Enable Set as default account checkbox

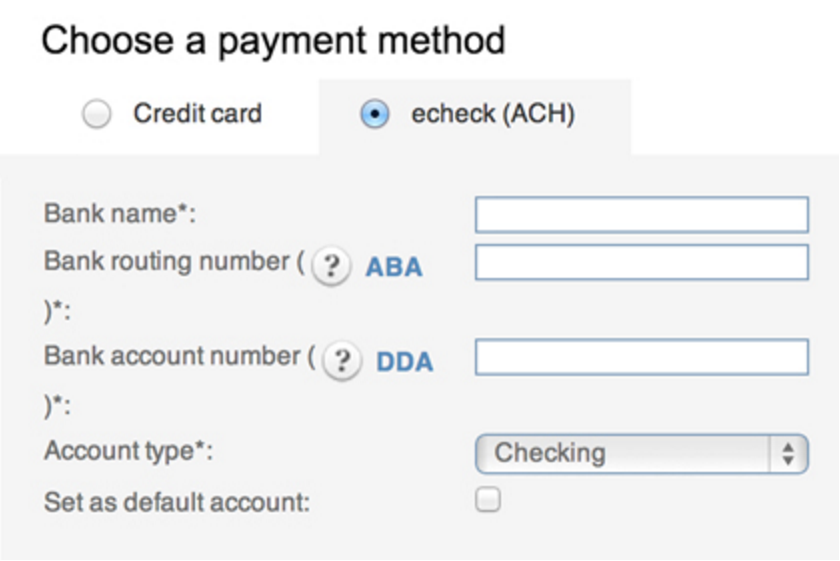(488, 499)
